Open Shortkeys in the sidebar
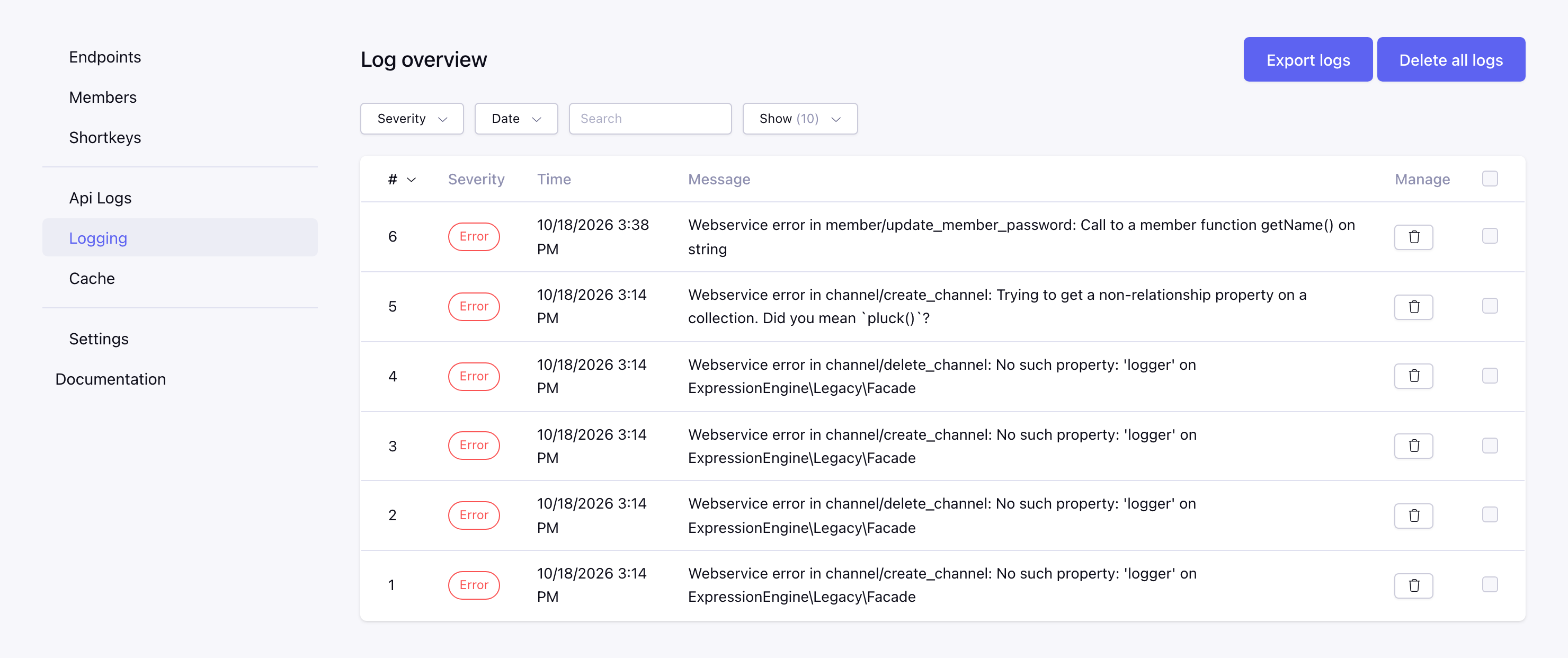This screenshot has width=1568, height=658. click(x=105, y=138)
